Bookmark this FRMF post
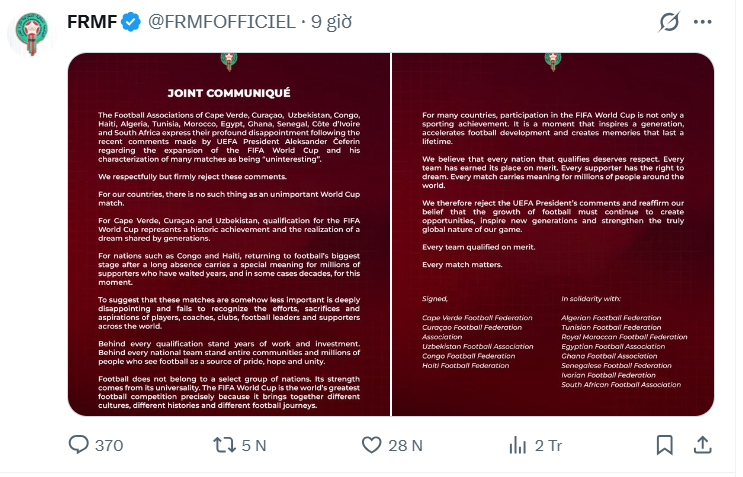Screen dimensions: 743x477 [x=664, y=445]
